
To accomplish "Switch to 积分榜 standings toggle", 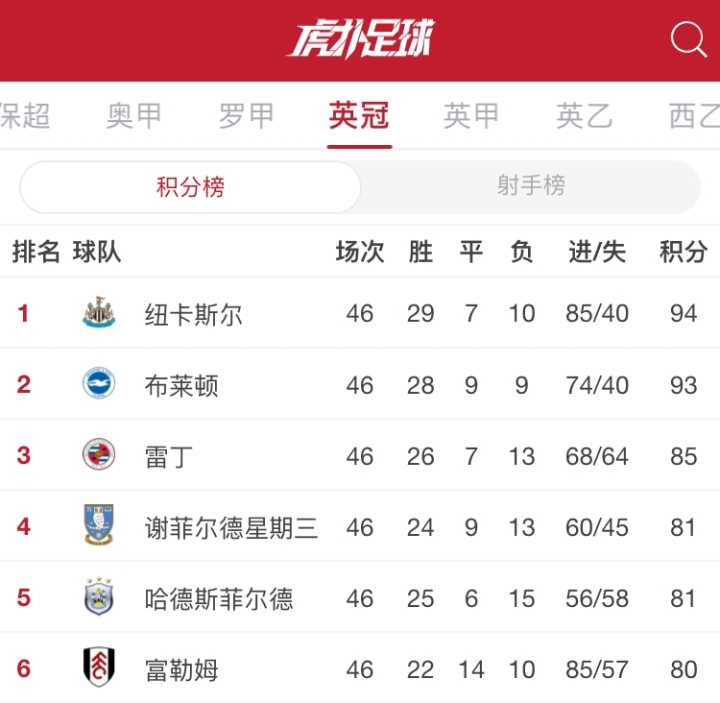I will 190,187.
